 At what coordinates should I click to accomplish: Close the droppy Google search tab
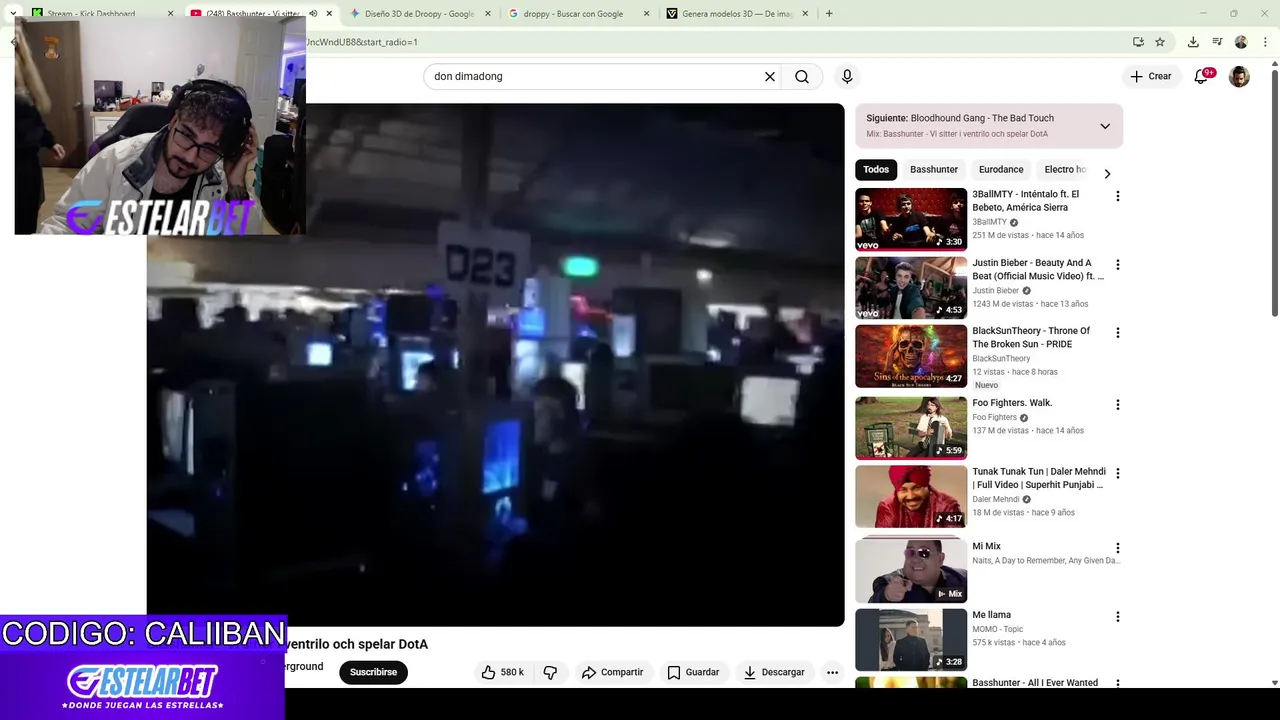point(646,13)
